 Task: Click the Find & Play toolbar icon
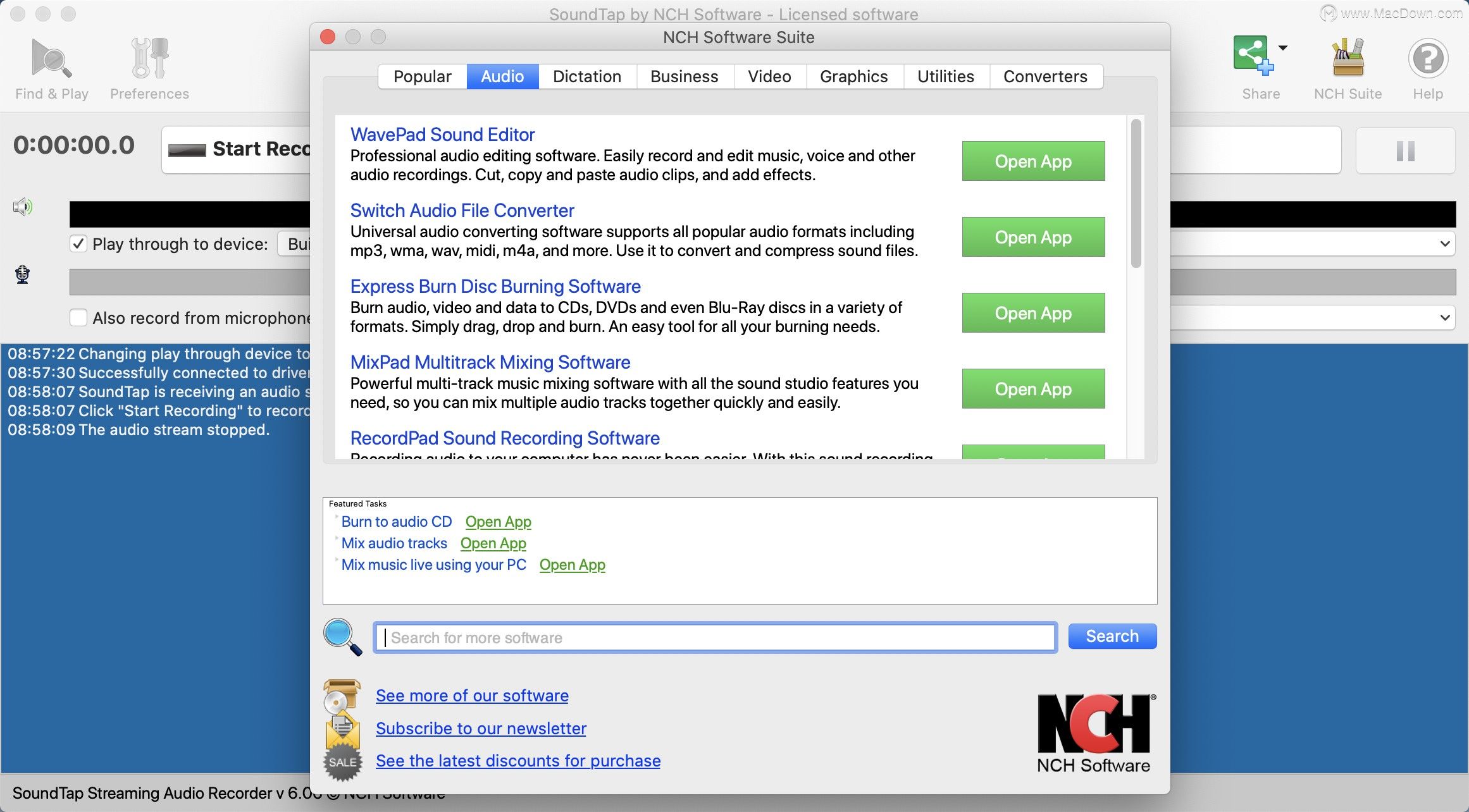click(x=52, y=59)
